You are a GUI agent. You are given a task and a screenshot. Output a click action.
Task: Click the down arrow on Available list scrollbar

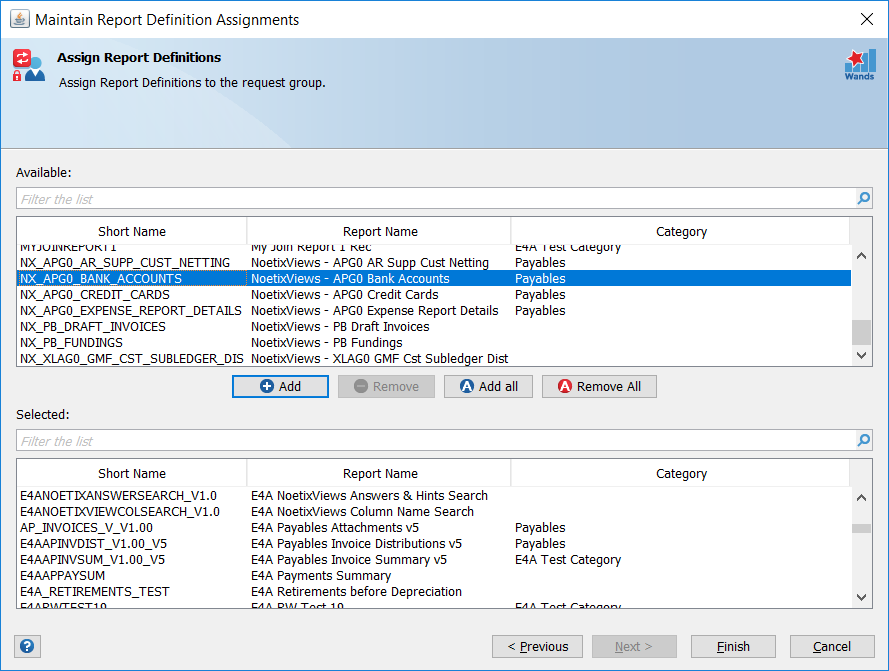click(x=862, y=358)
